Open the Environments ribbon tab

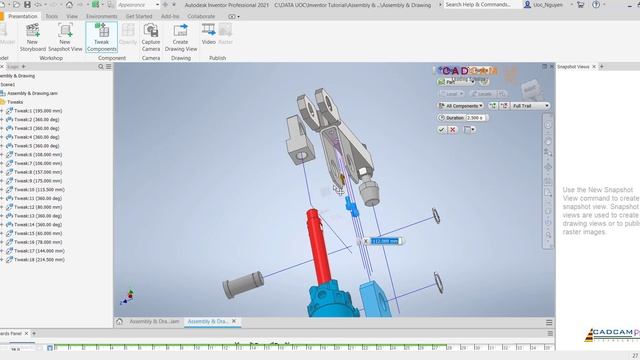point(102,16)
